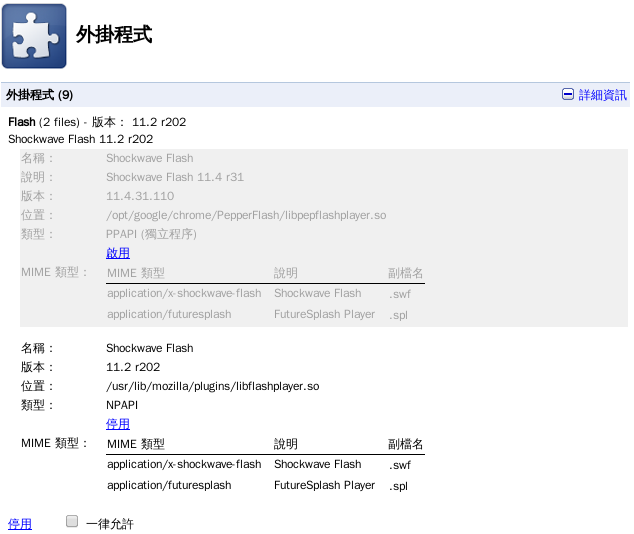Click the black application/futuresplash cell
The height and width of the screenshot is (534, 634).
169,485
